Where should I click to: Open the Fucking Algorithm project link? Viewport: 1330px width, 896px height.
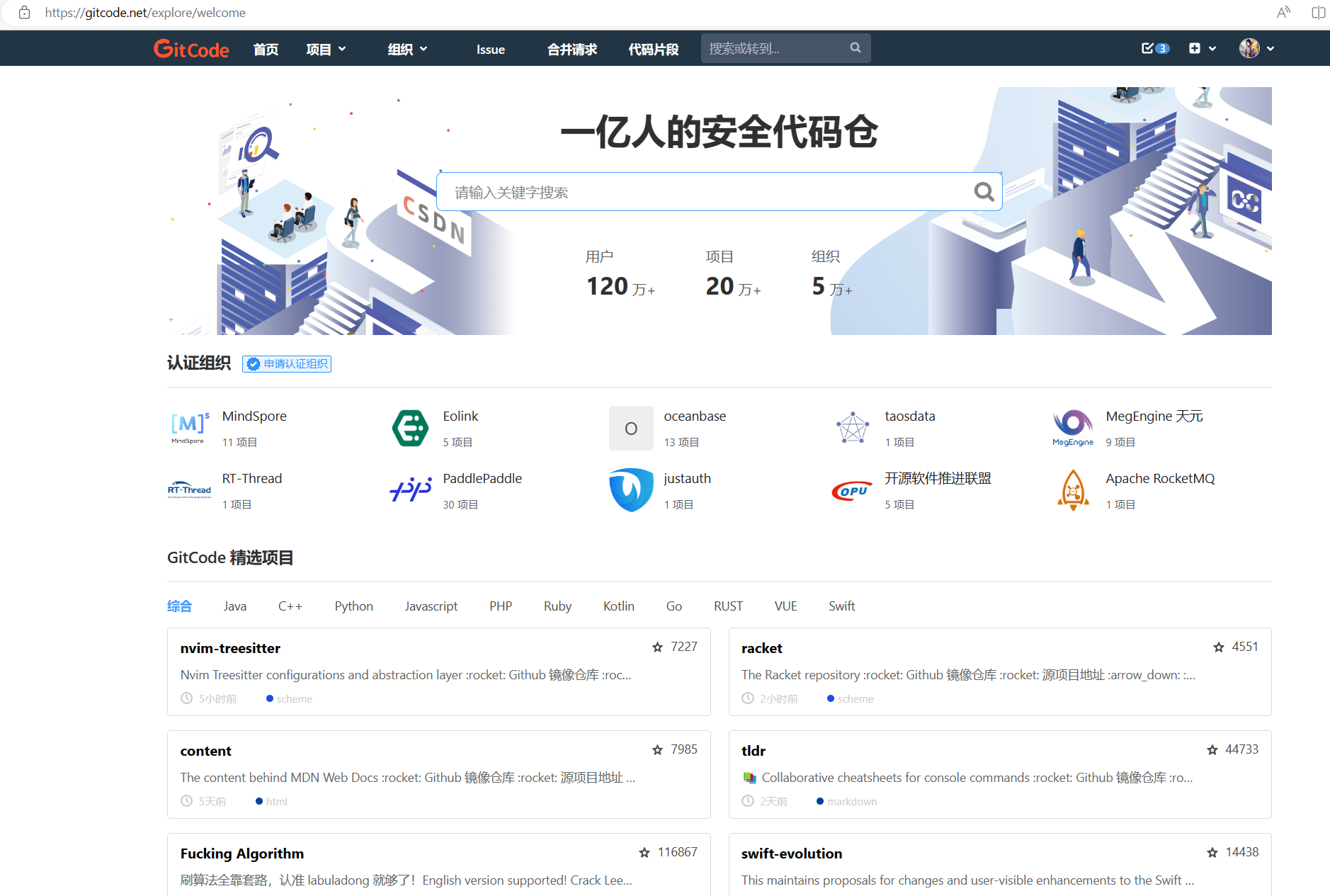click(x=242, y=854)
